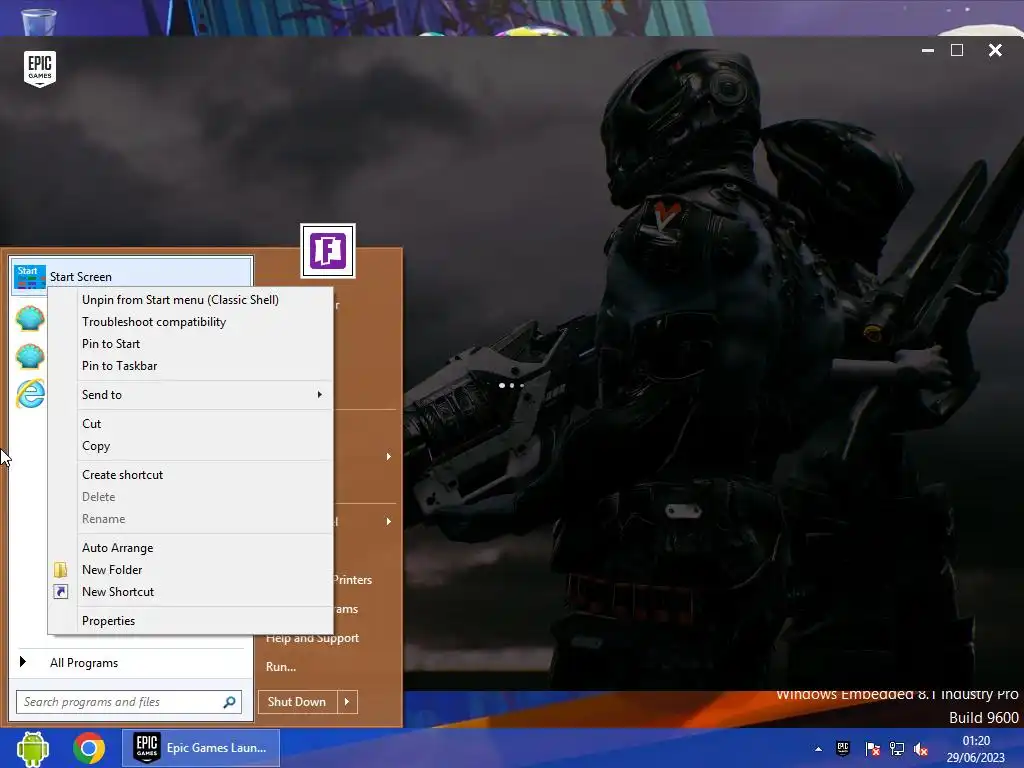Close the Epic Games Launcher window
1024x768 pixels.
pyautogui.click(x=995, y=50)
